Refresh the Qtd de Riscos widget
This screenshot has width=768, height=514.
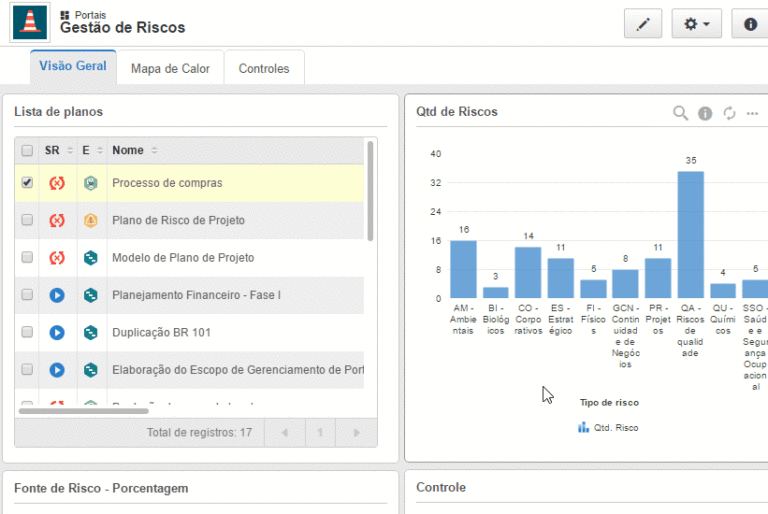pos(729,113)
